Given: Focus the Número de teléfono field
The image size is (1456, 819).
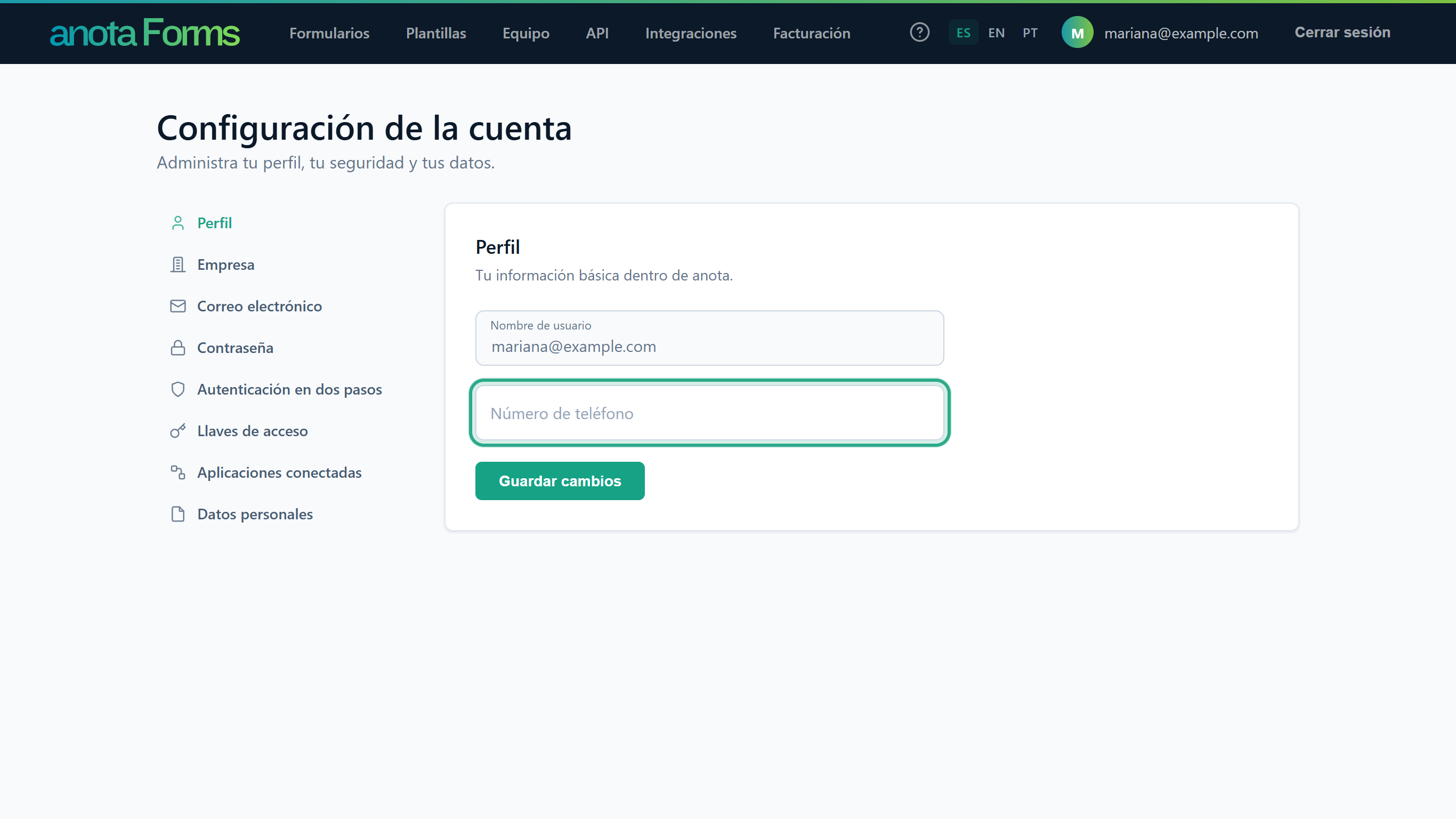Looking at the screenshot, I should click(x=709, y=413).
